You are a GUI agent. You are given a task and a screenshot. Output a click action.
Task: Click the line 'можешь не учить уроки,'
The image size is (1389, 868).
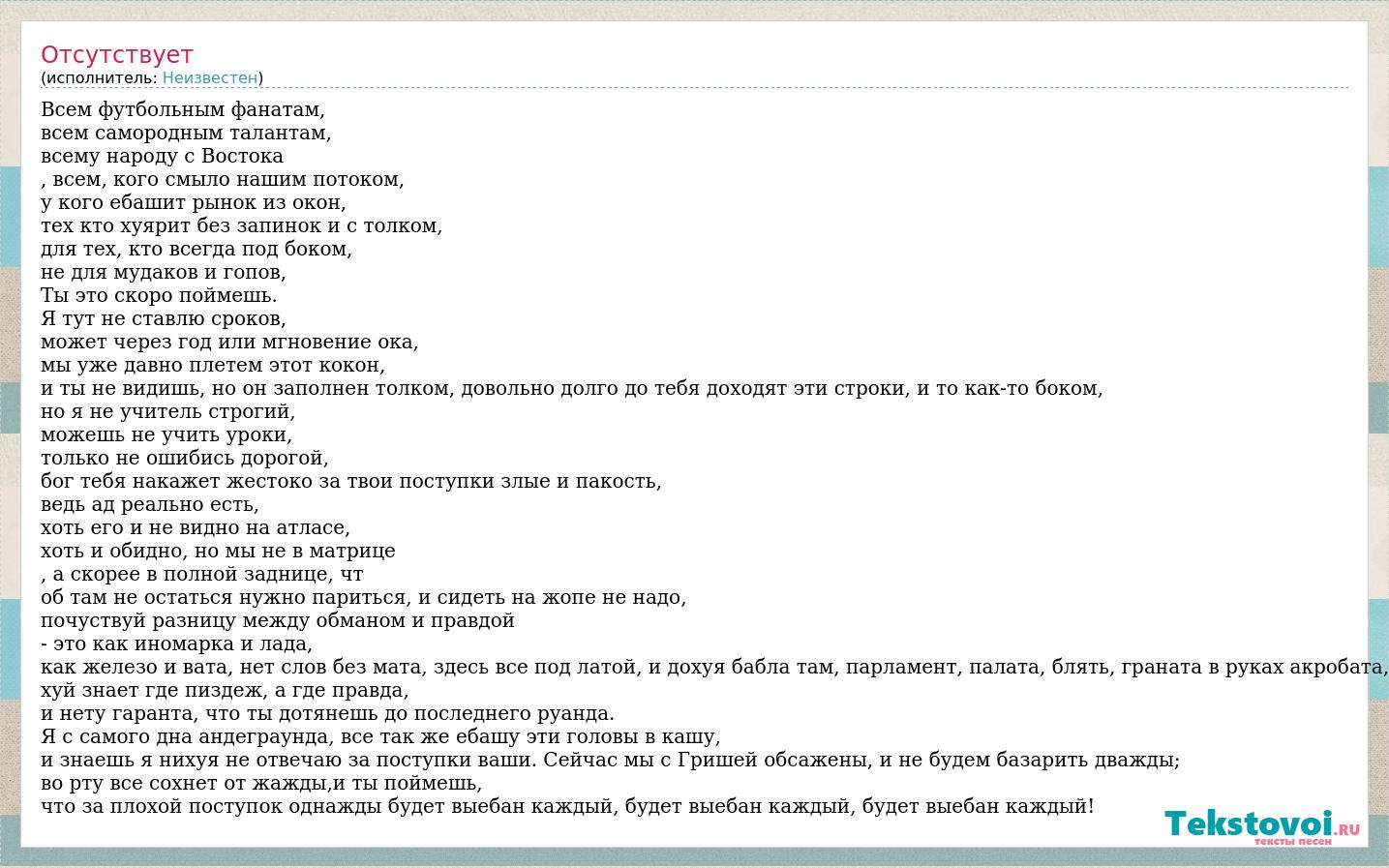coord(166,434)
